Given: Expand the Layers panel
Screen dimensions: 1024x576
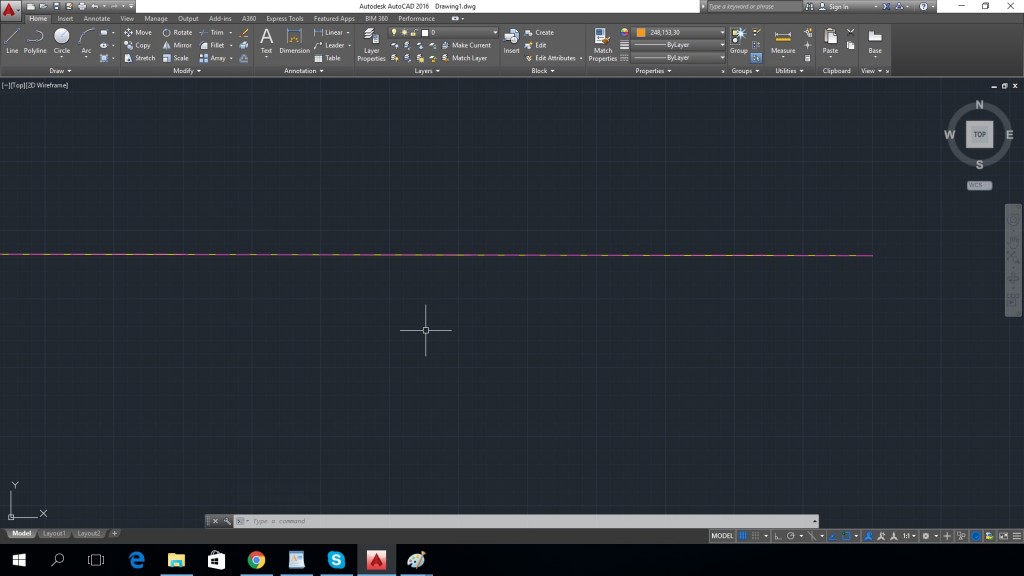Looking at the screenshot, I should (x=427, y=71).
